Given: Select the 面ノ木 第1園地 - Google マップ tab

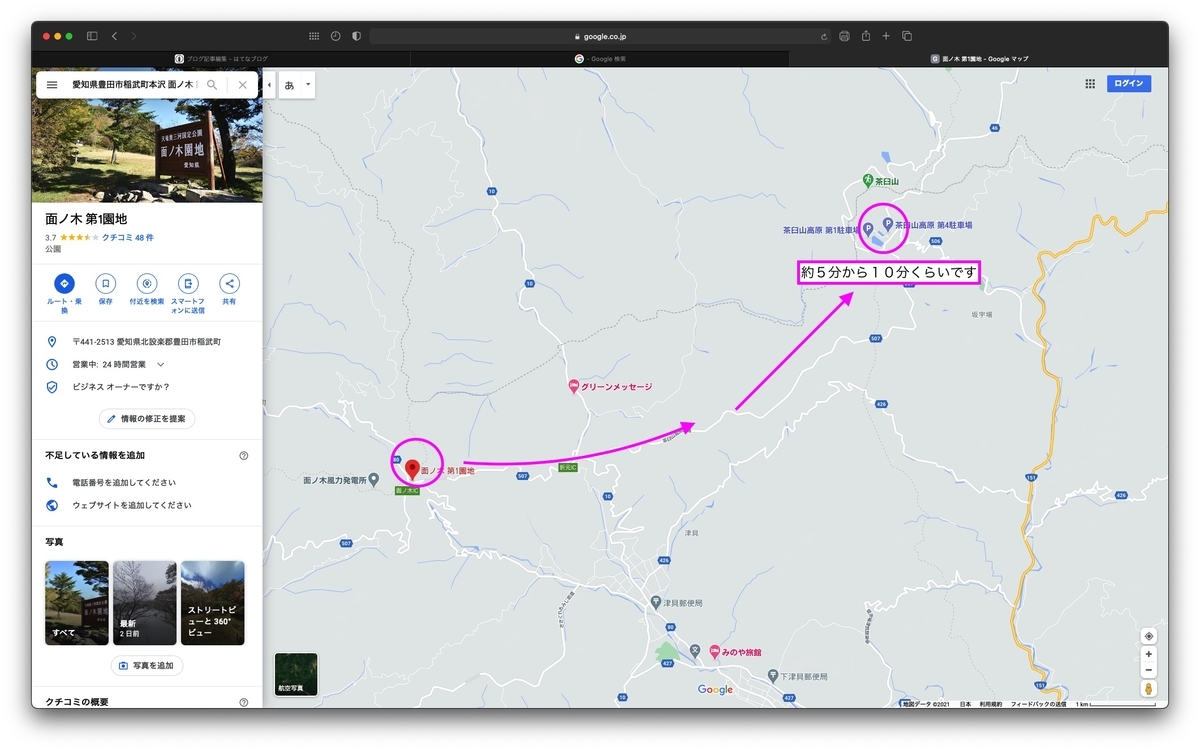Looking at the screenshot, I should (x=979, y=59).
